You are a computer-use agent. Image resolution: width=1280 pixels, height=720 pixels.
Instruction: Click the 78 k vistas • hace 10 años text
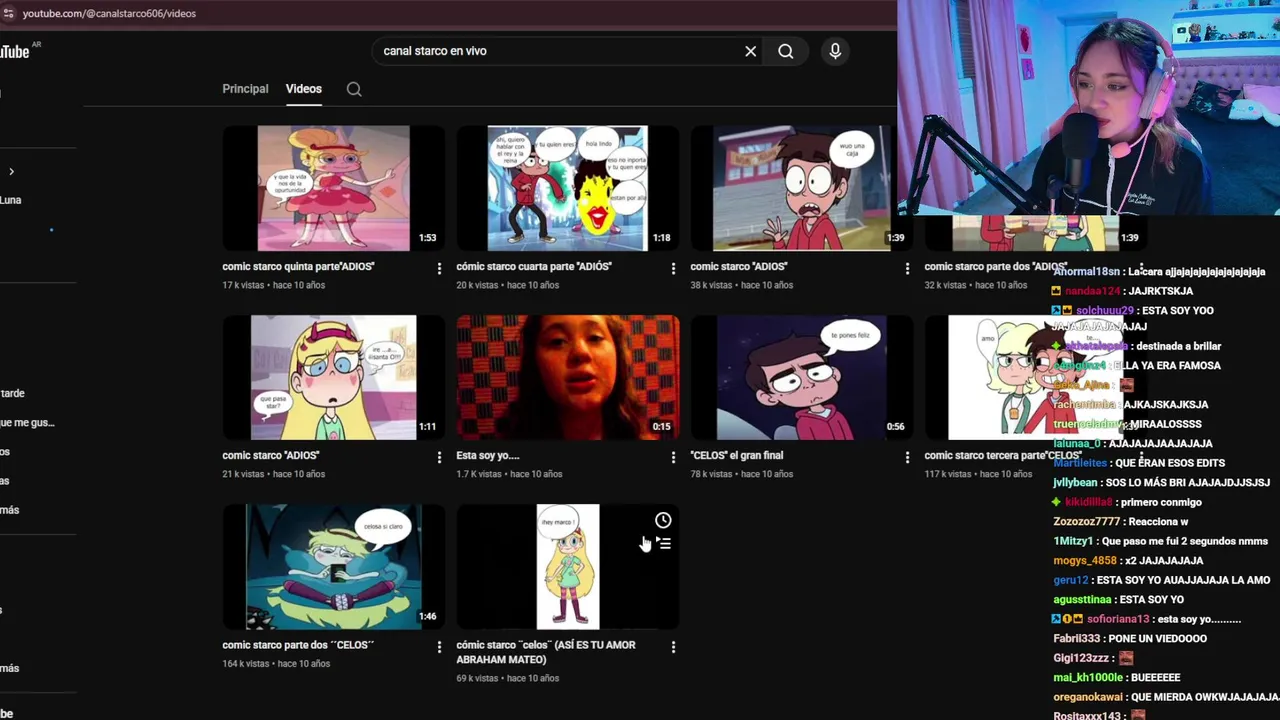[741, 474]
